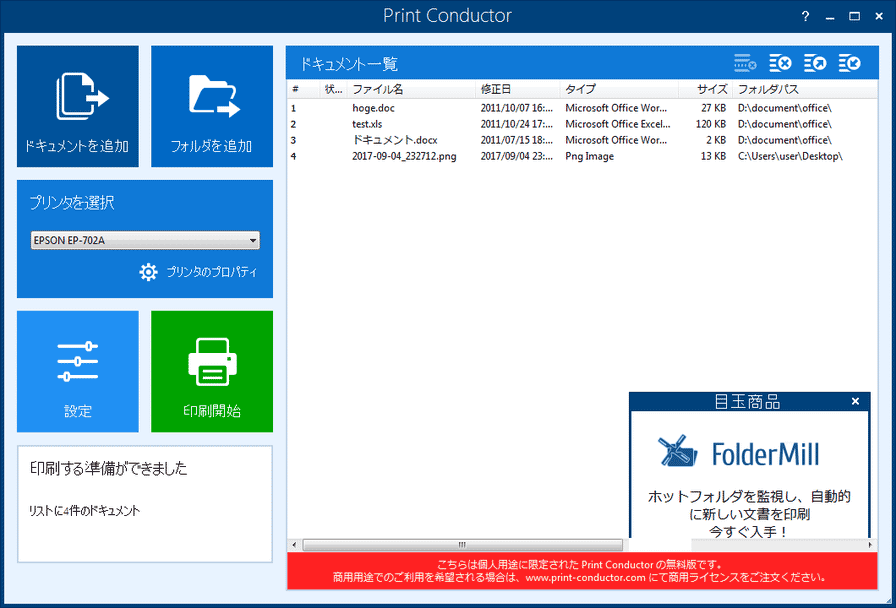Image resolution: width=896 pixels, height=608 pixels.
Task: Click the red free version license banner
Action: coord(582,571)
